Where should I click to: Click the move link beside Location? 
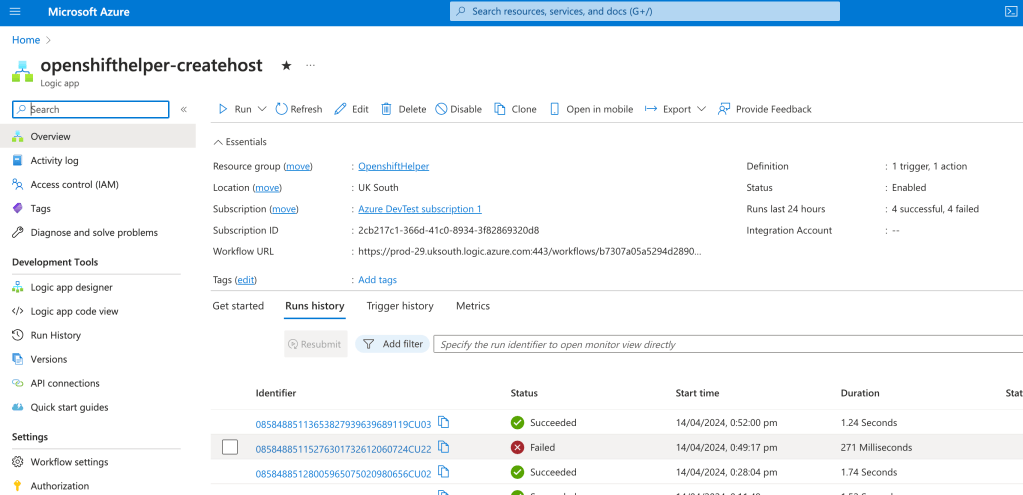pyautogui.click(x=267, y=187)
